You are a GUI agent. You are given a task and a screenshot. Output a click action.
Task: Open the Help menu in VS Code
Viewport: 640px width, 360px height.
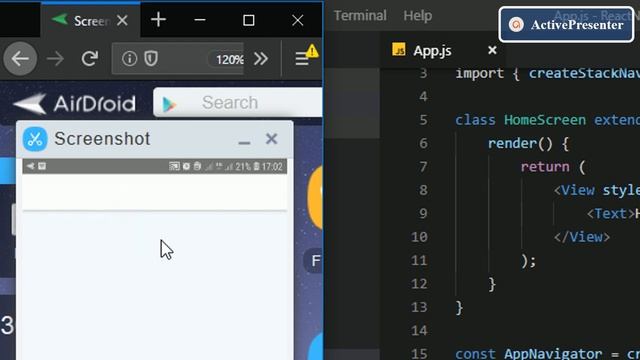(x=418, y=16)
